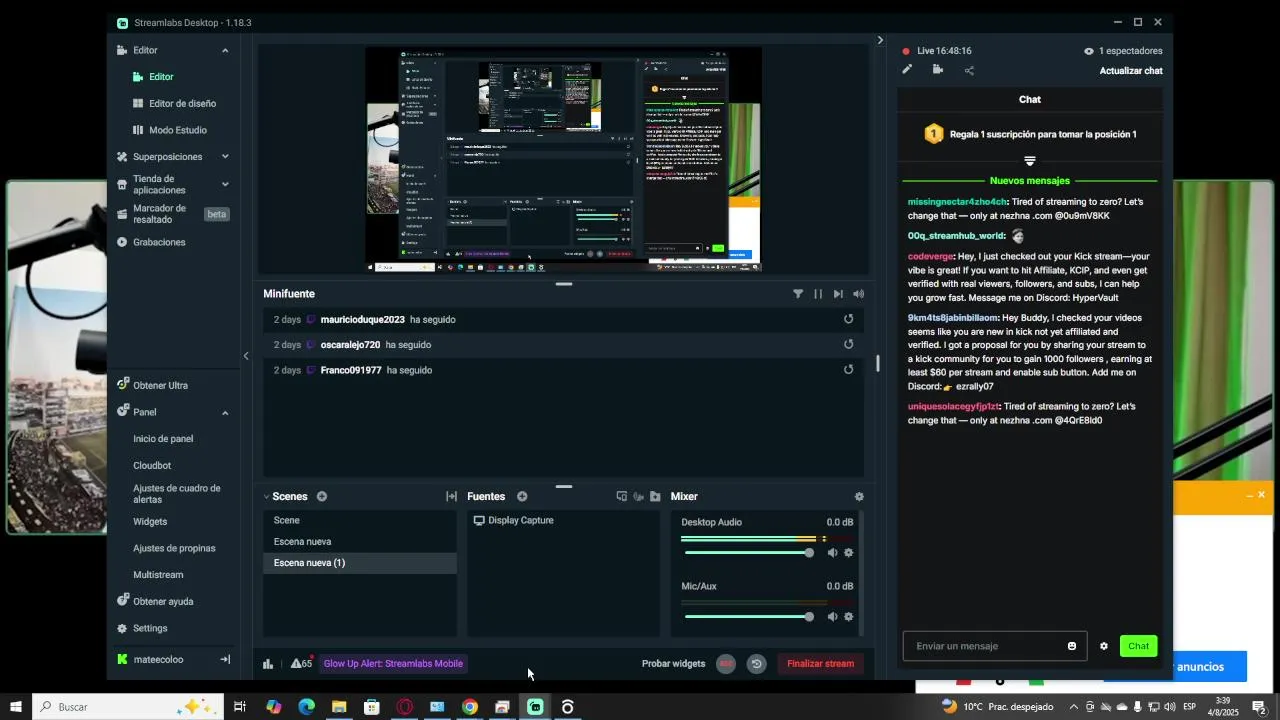Open Settings in sidebar
Image resolution: width=1280 pixels, height=720 pixels.
click(x=150, y=628)
